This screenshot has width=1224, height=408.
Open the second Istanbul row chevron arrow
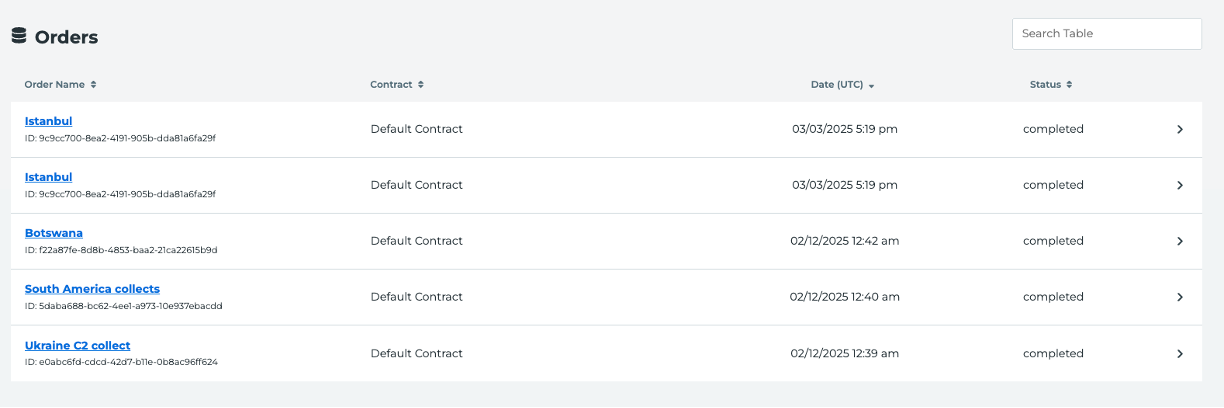(x=1180, y=185)
